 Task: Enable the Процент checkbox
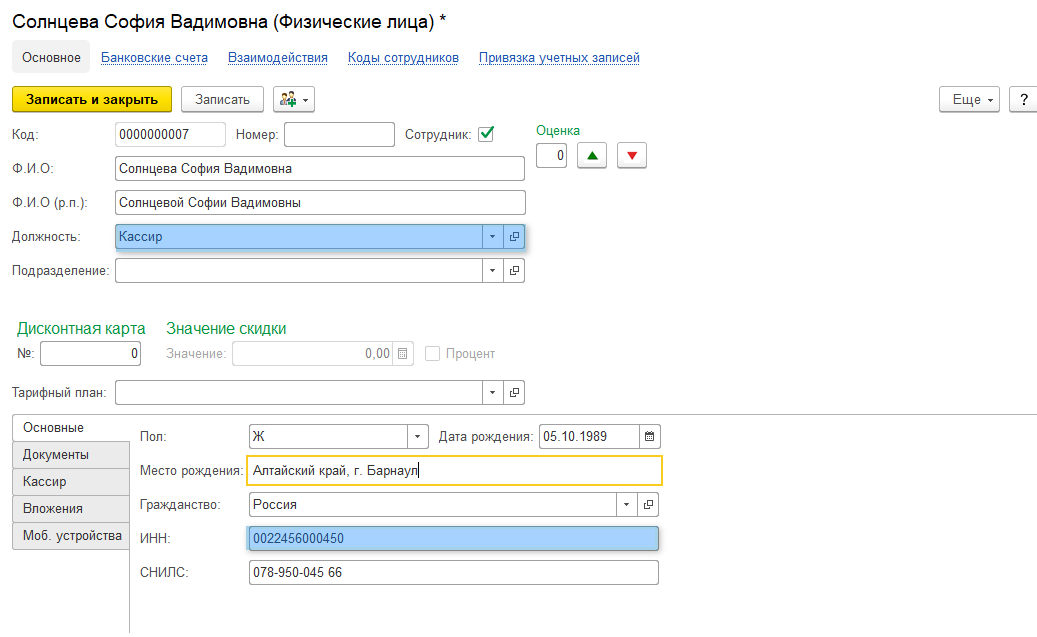pos(433,353)
